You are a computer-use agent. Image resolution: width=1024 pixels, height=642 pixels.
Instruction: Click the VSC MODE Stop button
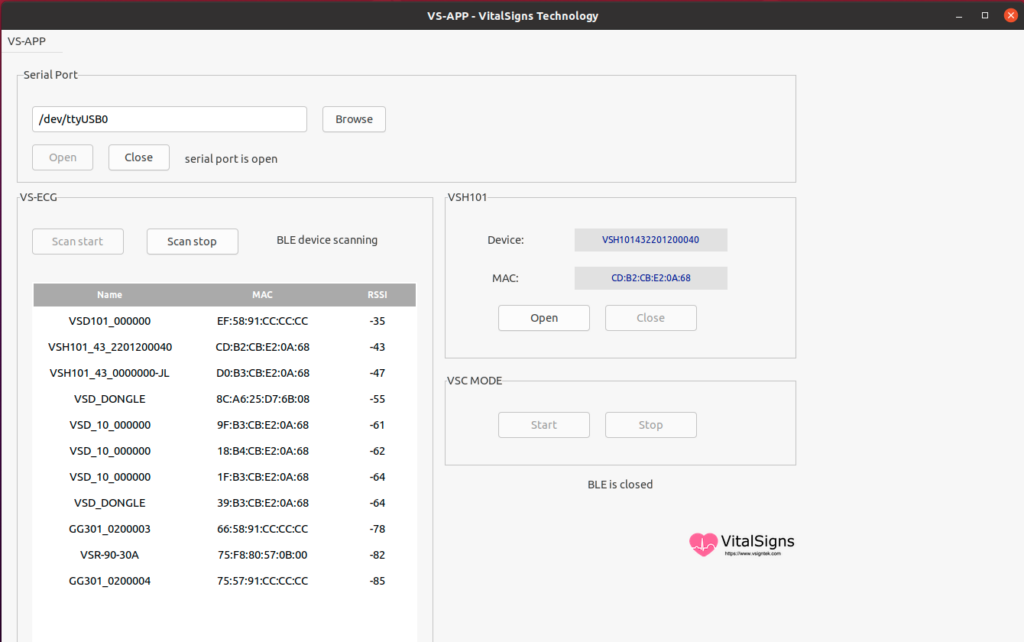[x=650, y=425]
